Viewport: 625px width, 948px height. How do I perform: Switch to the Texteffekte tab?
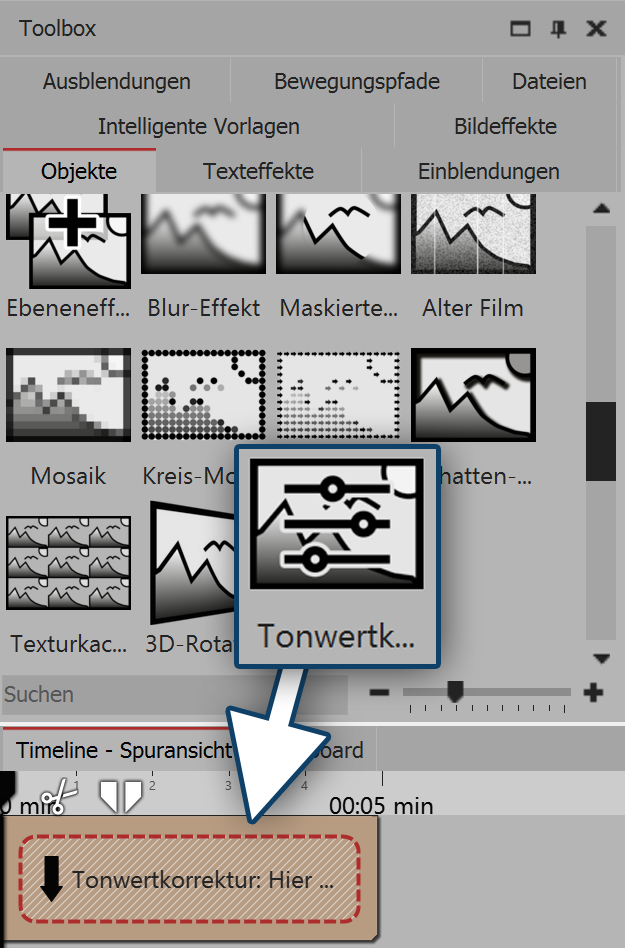pos(258,171)
